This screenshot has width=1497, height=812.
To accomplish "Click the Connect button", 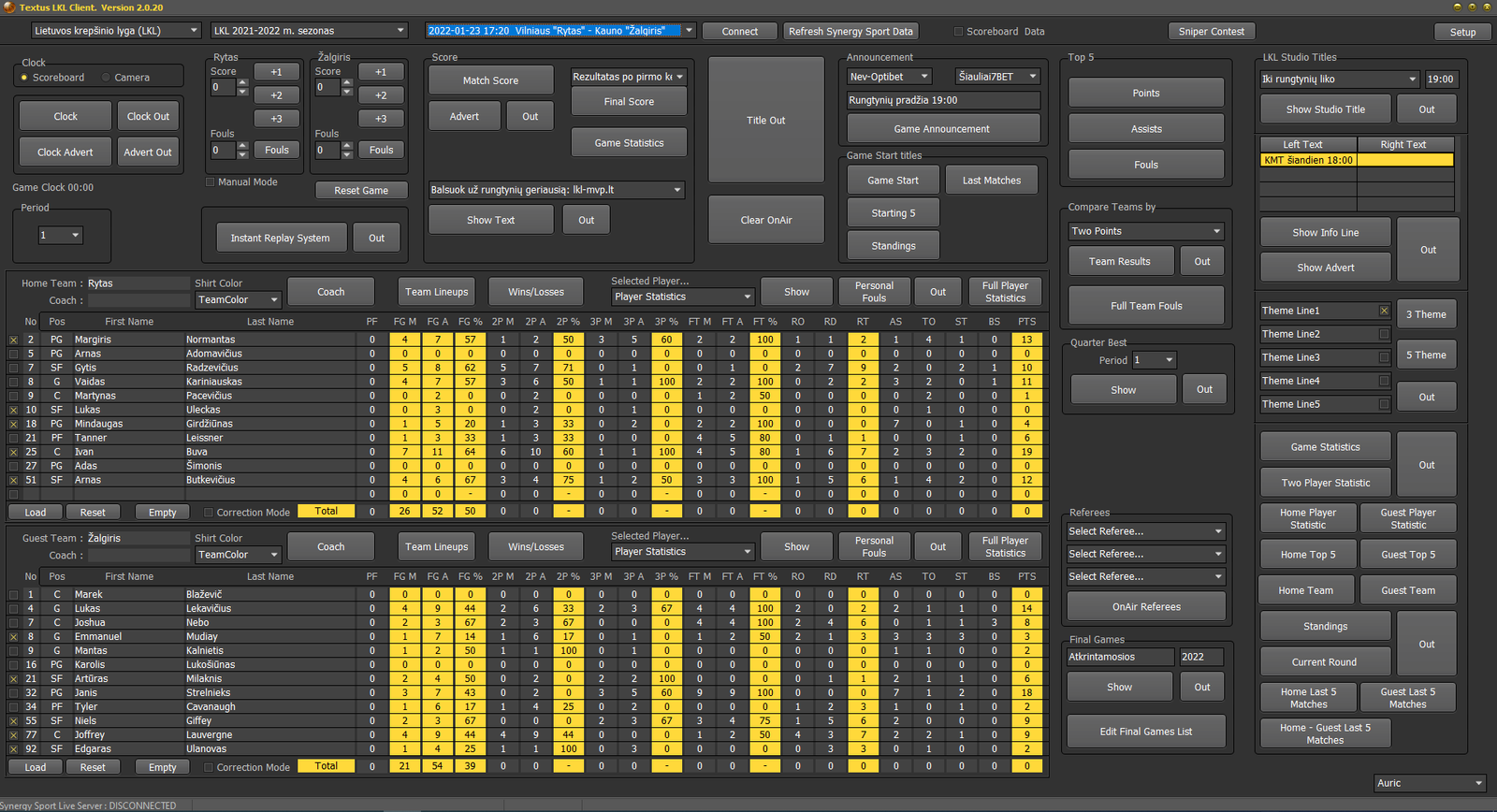I will 740,31.
